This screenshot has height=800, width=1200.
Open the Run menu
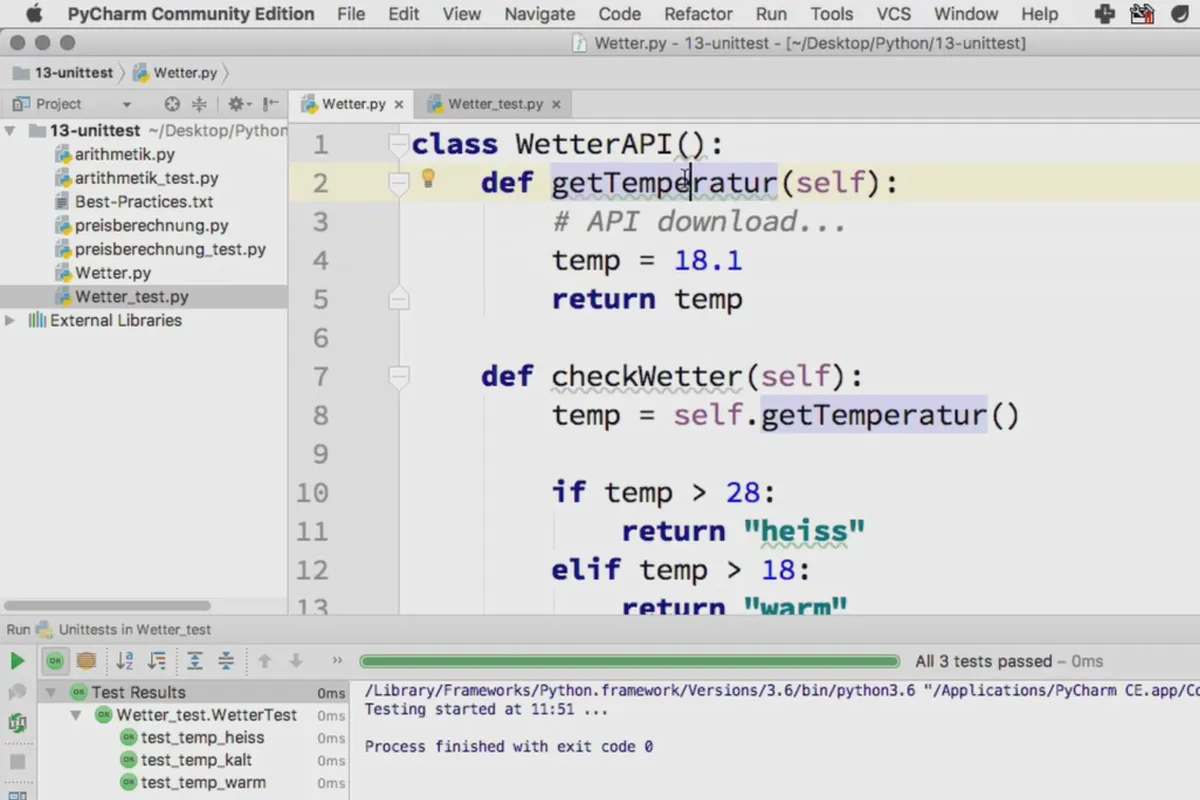click(771, 14)
